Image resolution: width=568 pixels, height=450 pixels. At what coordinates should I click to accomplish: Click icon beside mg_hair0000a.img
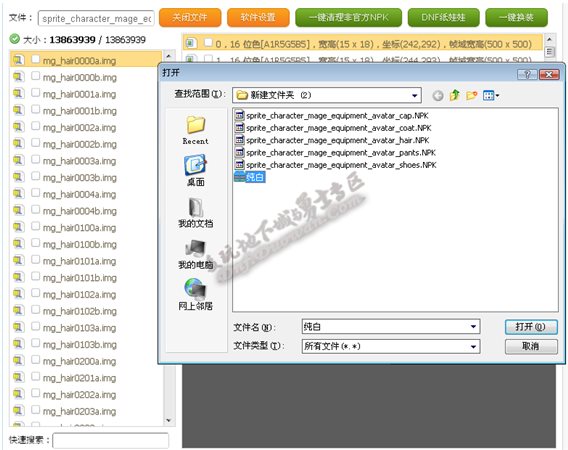[x=18, y=60]
